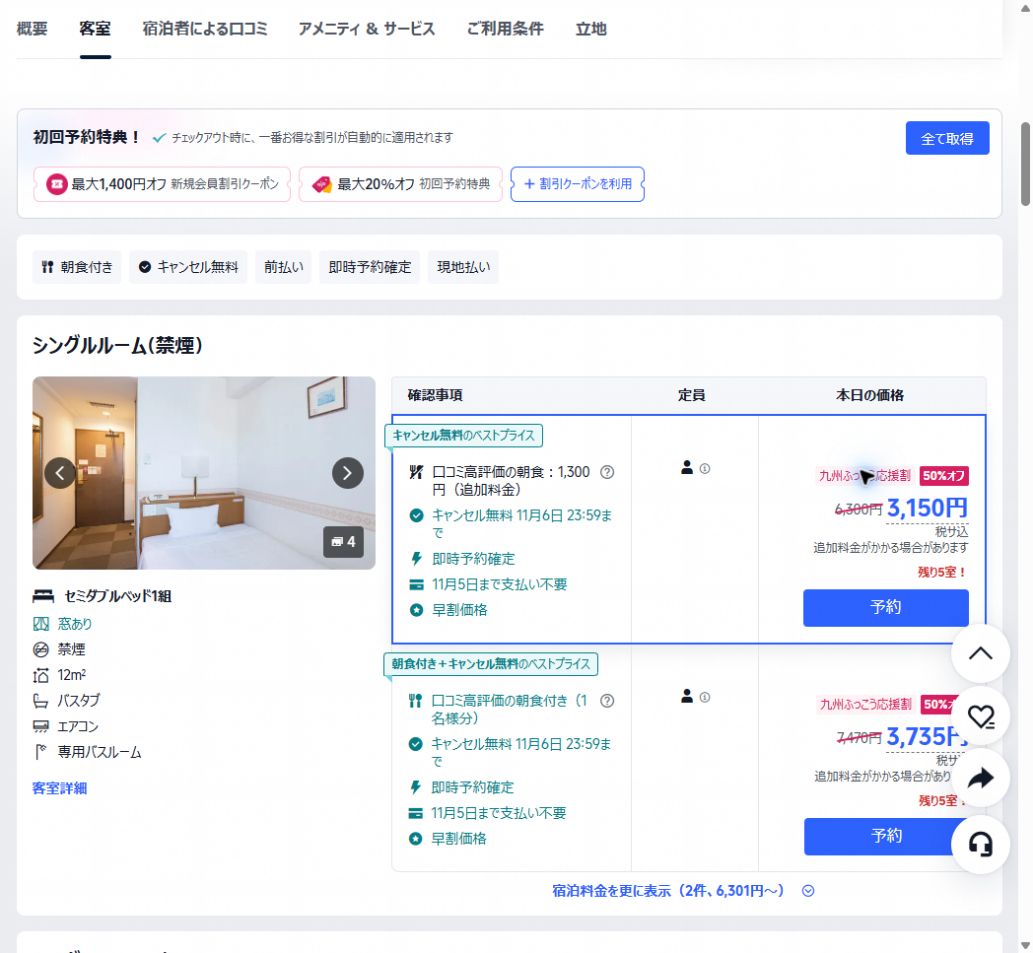Image resolution: width=1033 pixels, height=953 pixels.
Task: Book the 3,735円 breakfast plan with 予約
Action: tap(885, 836)
